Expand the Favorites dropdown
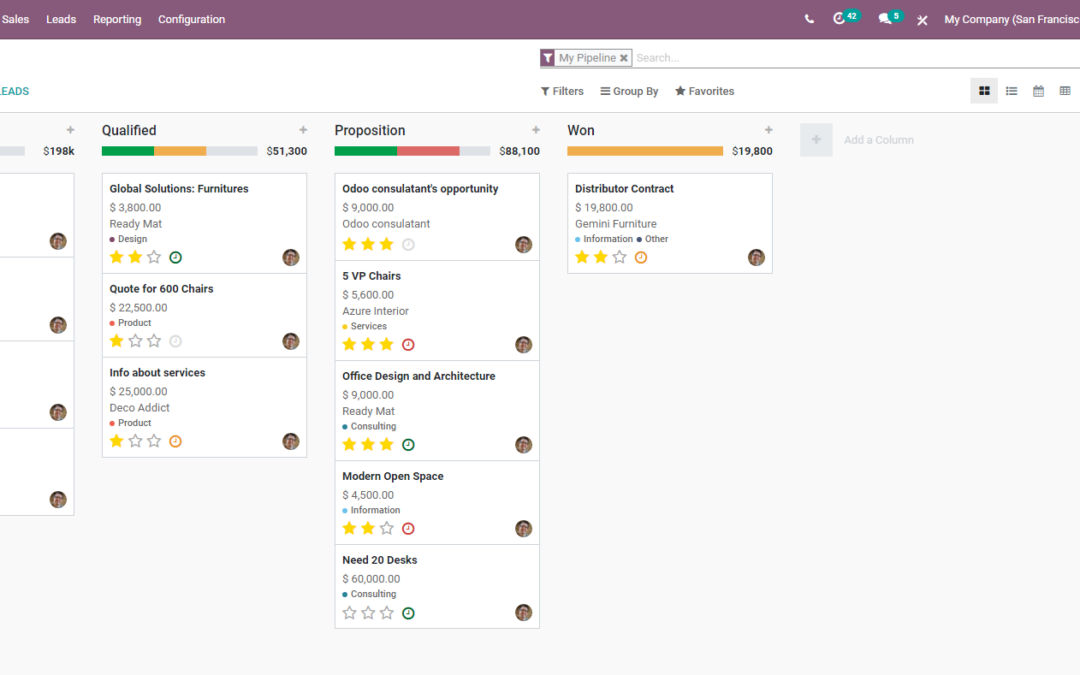Viewport: 1080px width, 675px height. (705, 91)
